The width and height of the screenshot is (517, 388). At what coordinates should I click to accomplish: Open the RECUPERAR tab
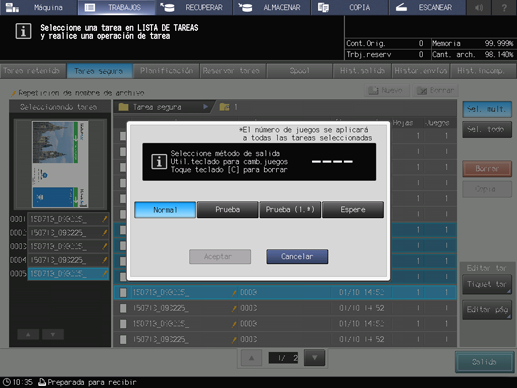(x=194, y=7)
